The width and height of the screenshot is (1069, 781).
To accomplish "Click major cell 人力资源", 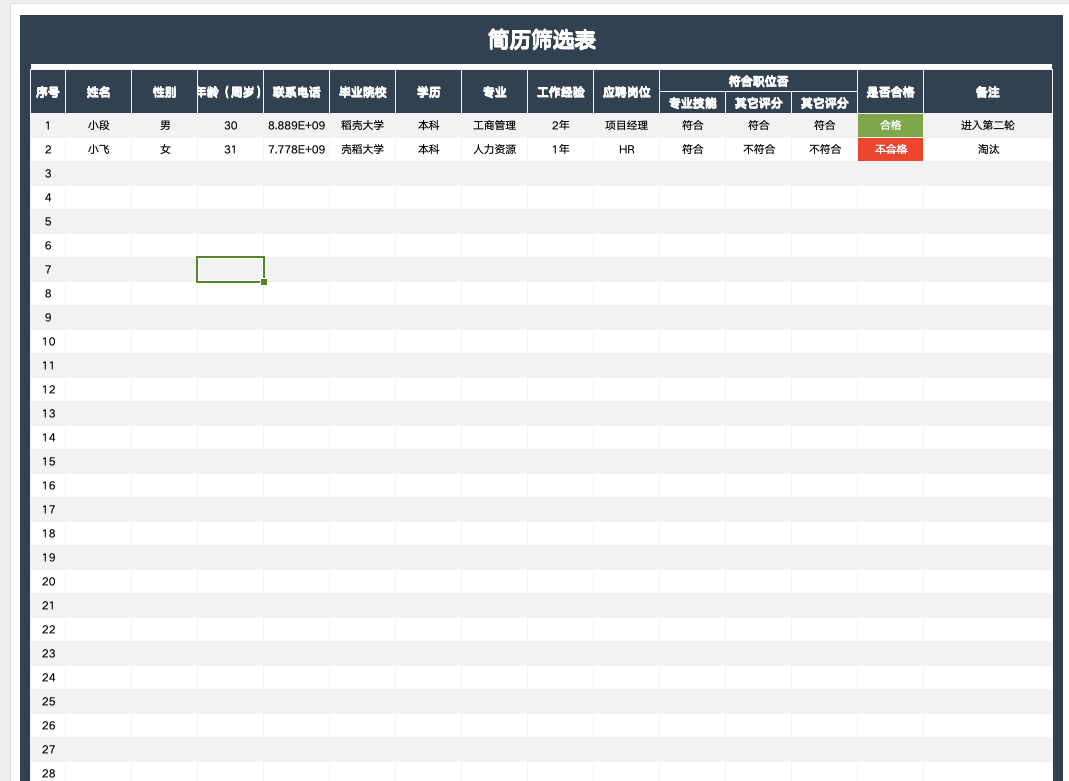I will point(495,149).
